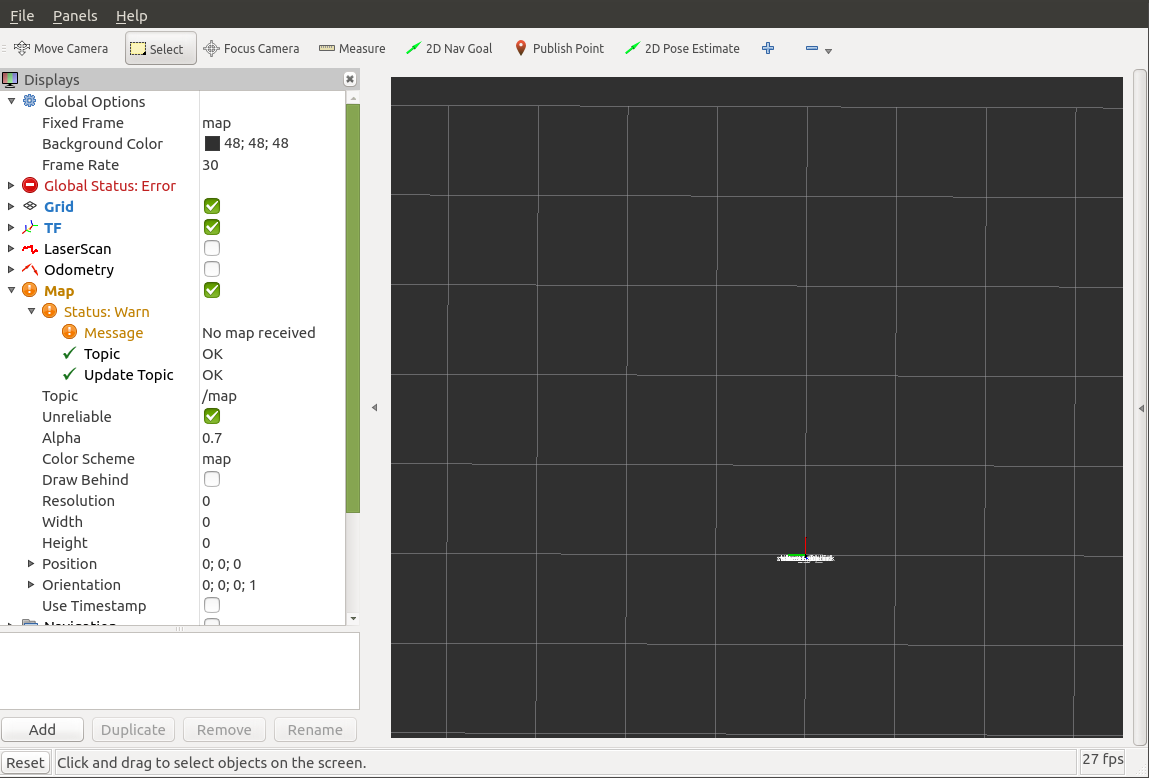1149x778 pixels.
Task: Activate the 2D Nav Goal tool
Action: point(449,48)
